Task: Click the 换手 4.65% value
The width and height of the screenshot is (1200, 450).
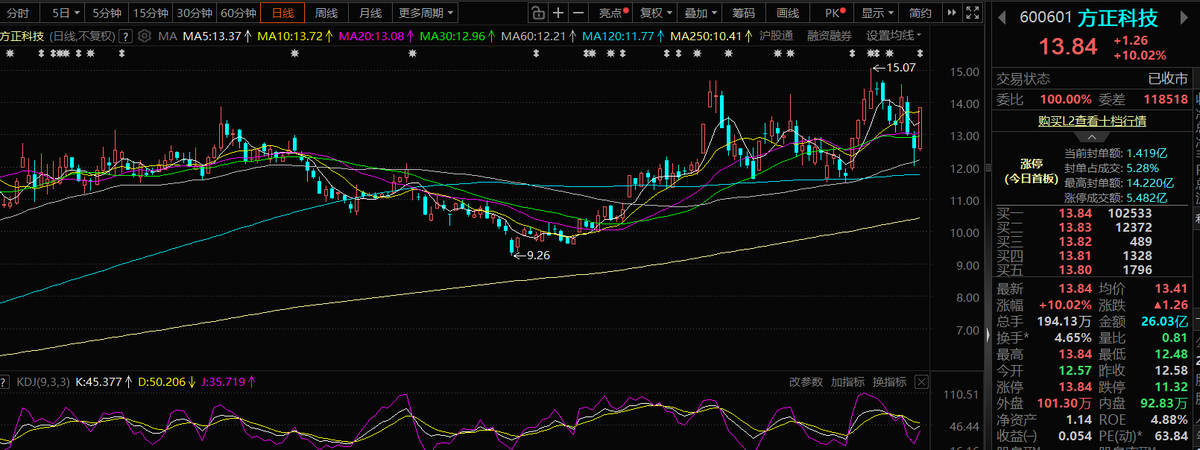Action: (1071, 337)
